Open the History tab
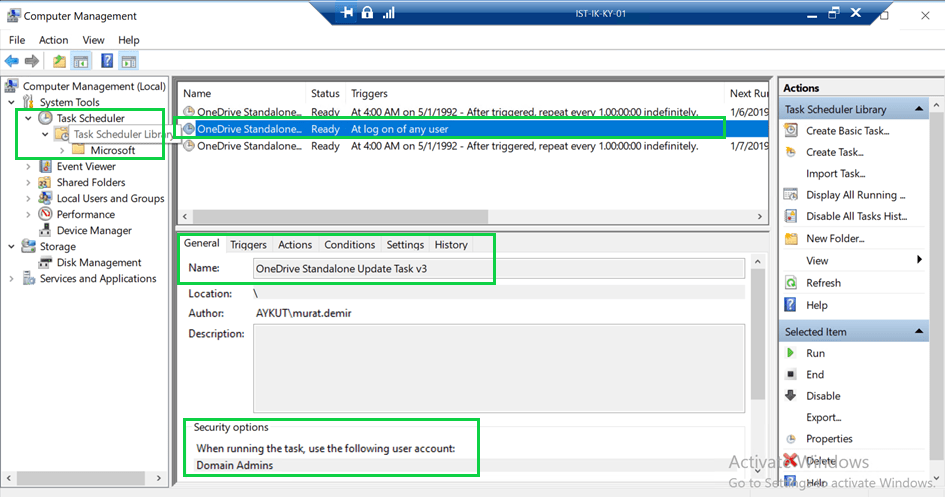This screenshot has height=497, width=945. pos(451,245)
